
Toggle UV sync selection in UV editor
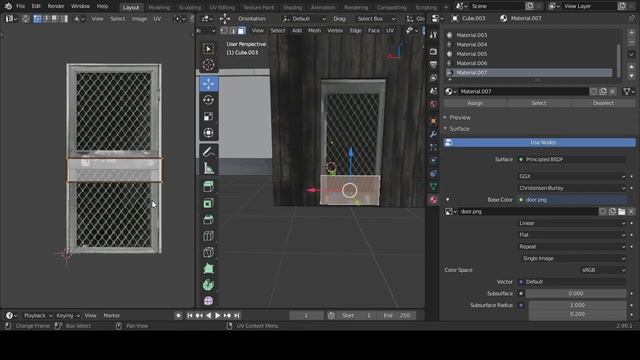point(25,19)
